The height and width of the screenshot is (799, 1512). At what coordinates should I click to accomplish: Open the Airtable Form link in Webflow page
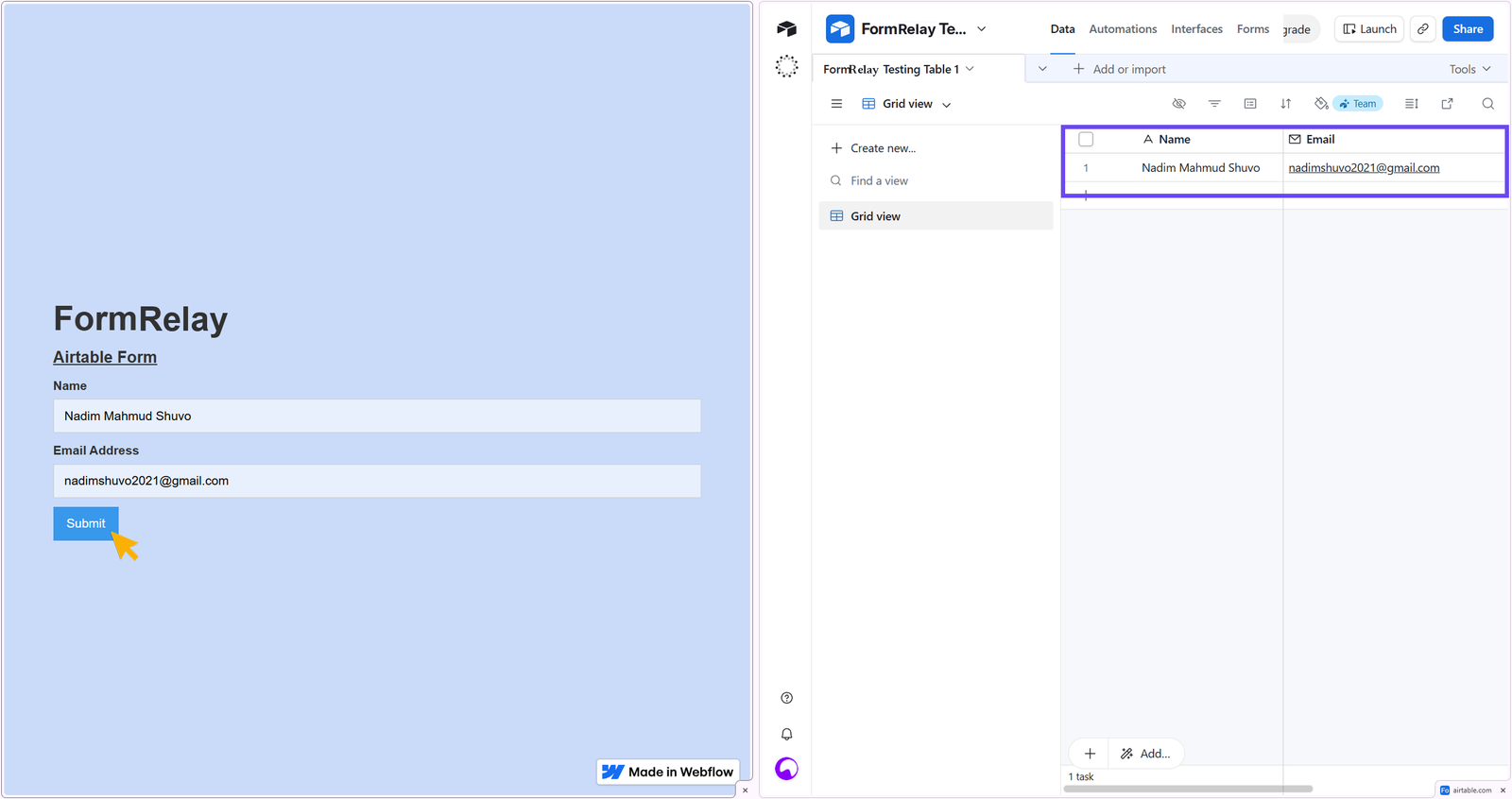coord(105,357)
